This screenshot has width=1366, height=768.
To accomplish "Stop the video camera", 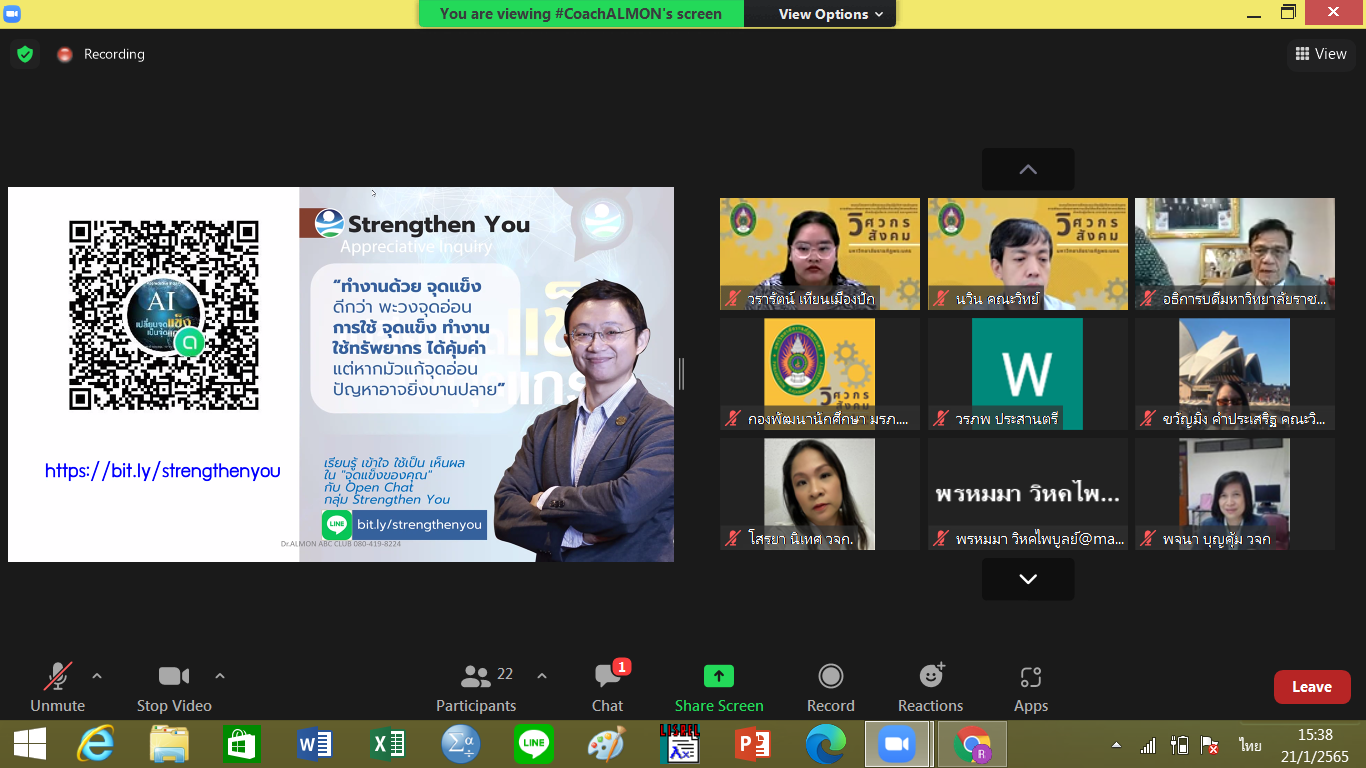I will coord(174,688).
